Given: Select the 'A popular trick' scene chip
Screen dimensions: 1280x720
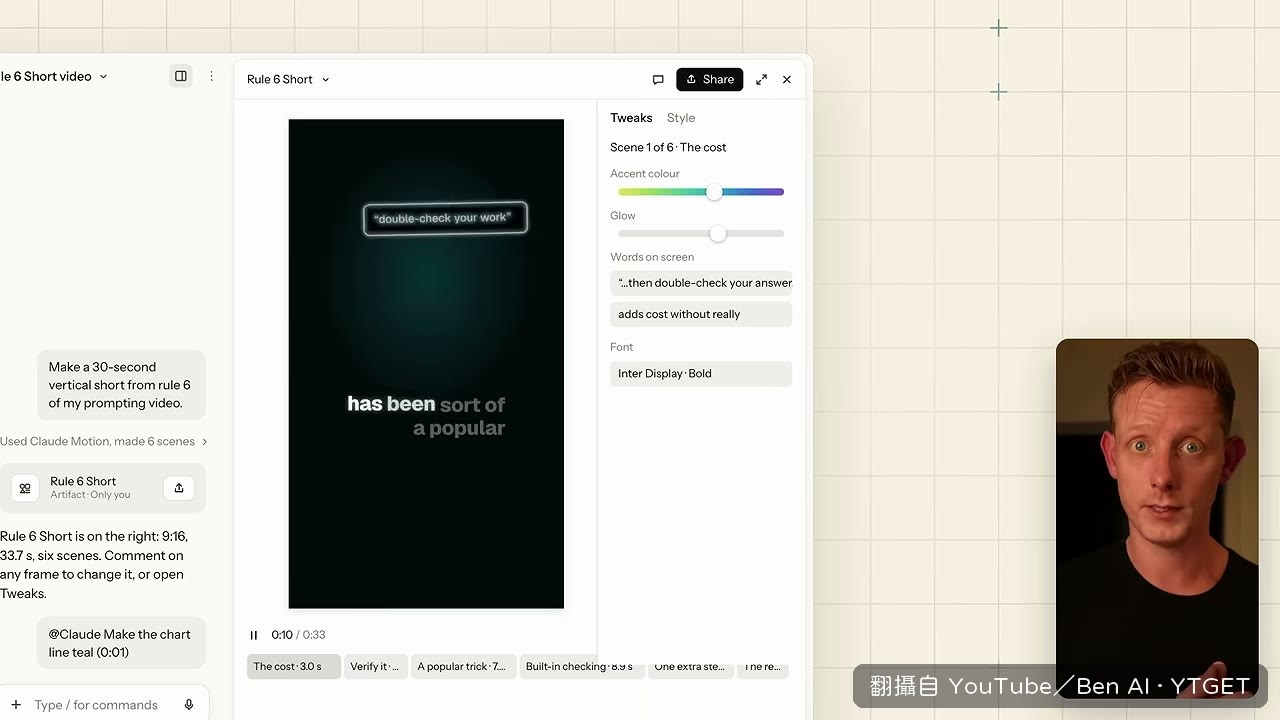Looking at the screenshot, I should click(463, 667).
